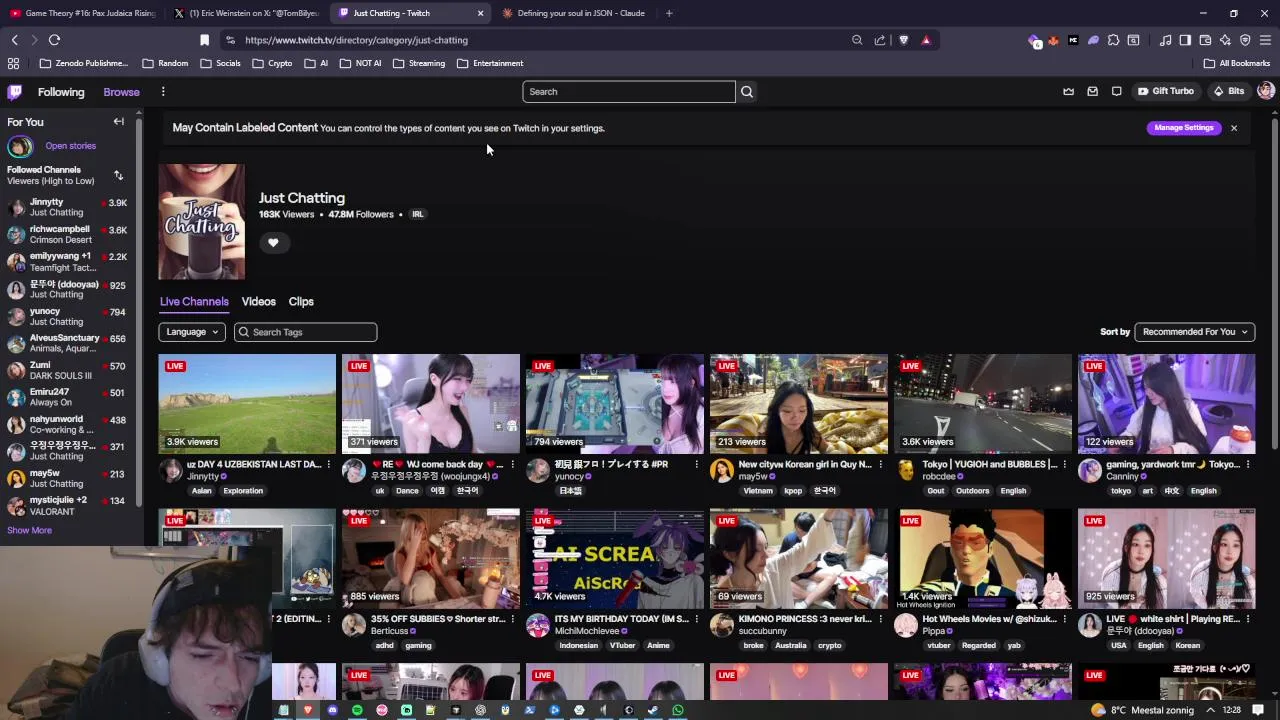Click the Search Tags input field

[306, 332]
